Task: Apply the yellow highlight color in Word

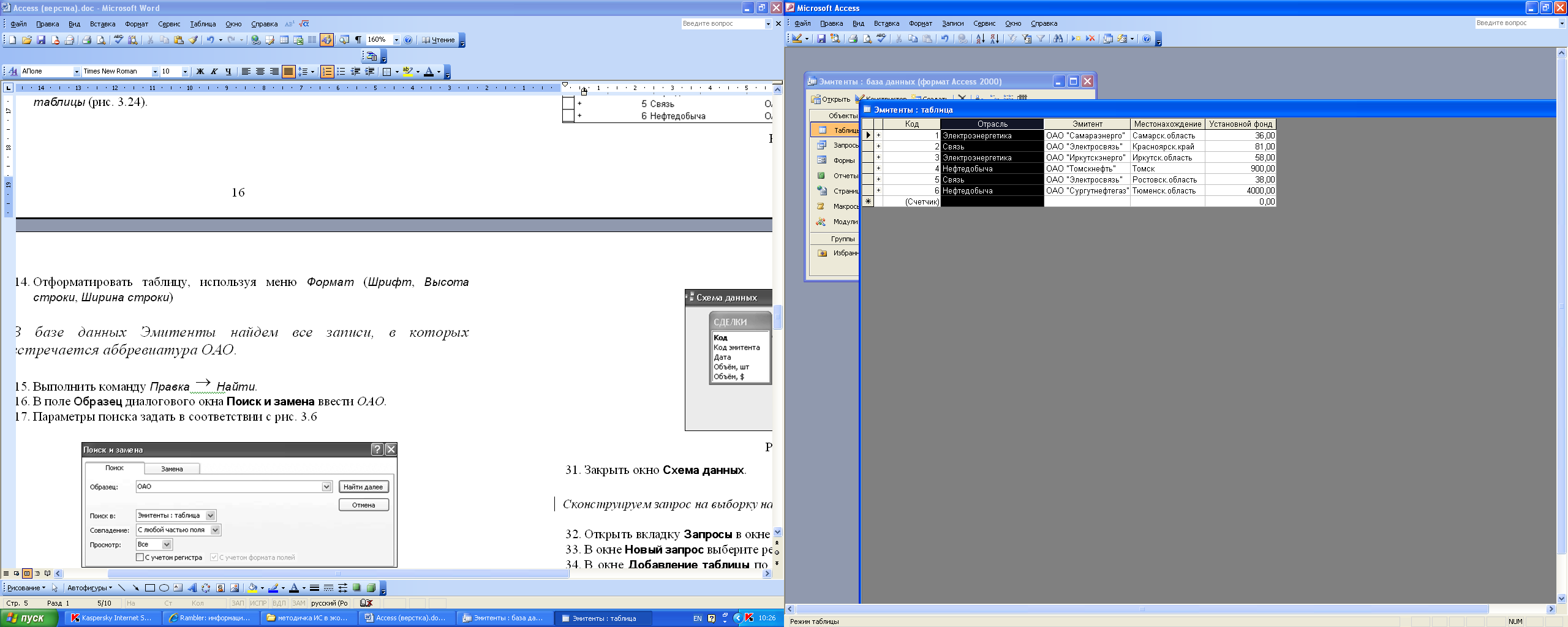Action: click(407, 72)
